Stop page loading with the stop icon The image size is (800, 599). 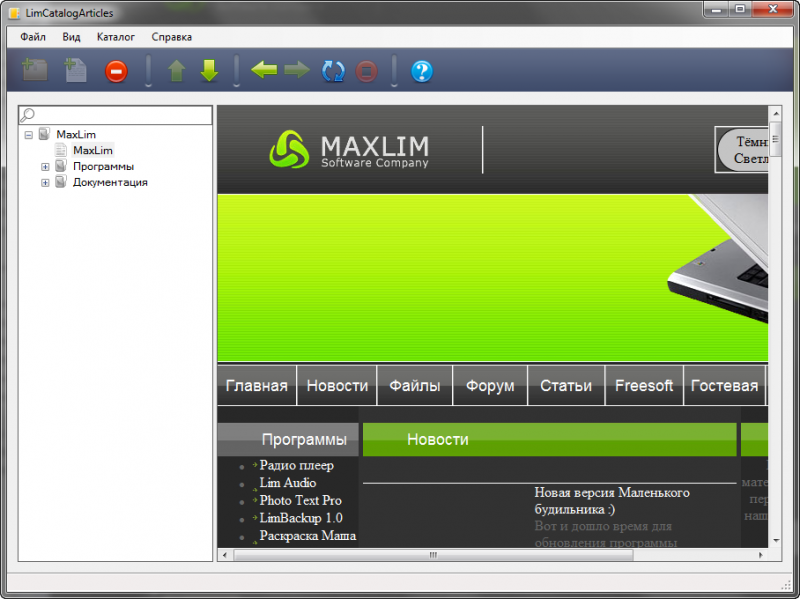[x=366, y=71]
